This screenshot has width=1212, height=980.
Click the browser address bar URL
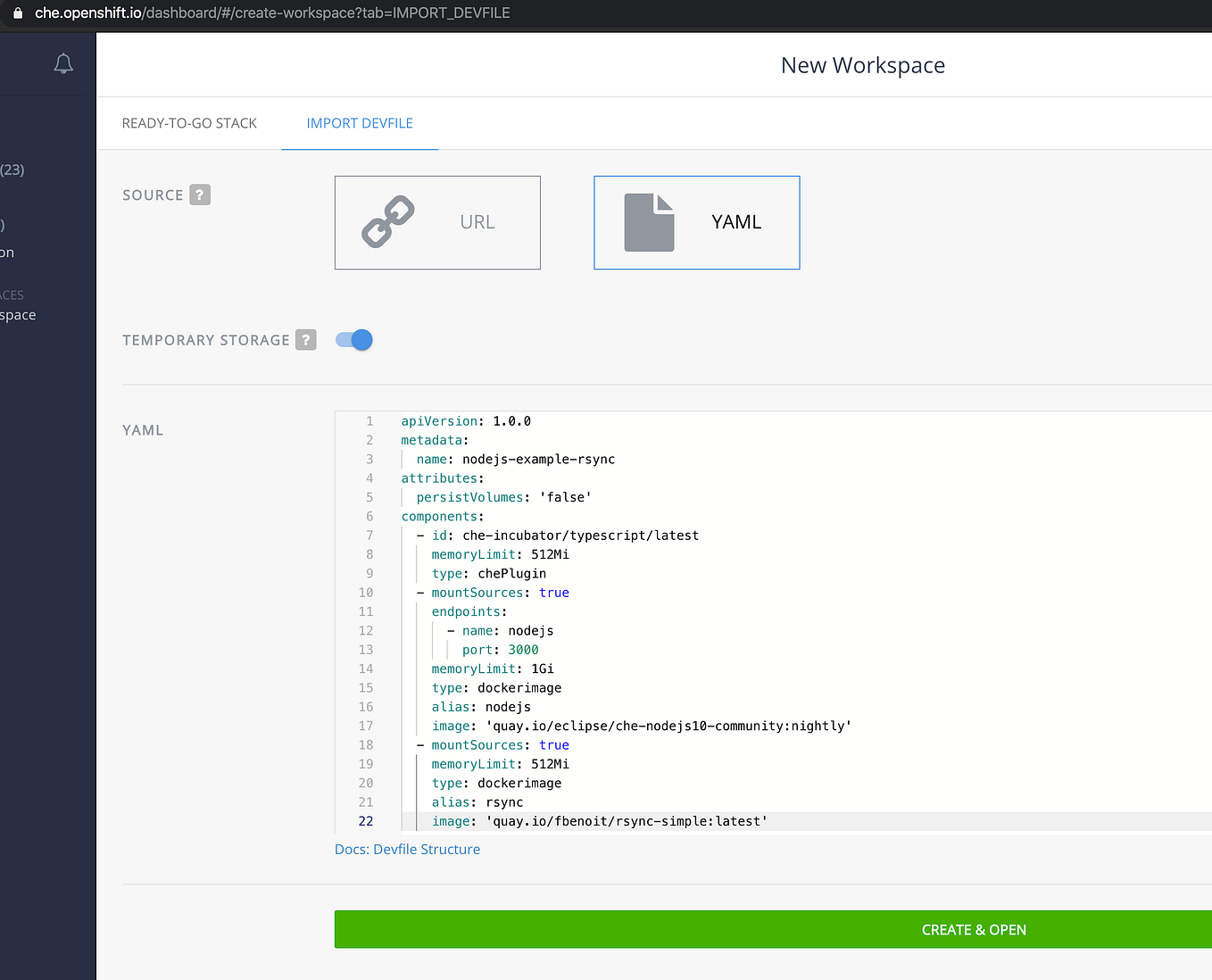click(268, 12)
